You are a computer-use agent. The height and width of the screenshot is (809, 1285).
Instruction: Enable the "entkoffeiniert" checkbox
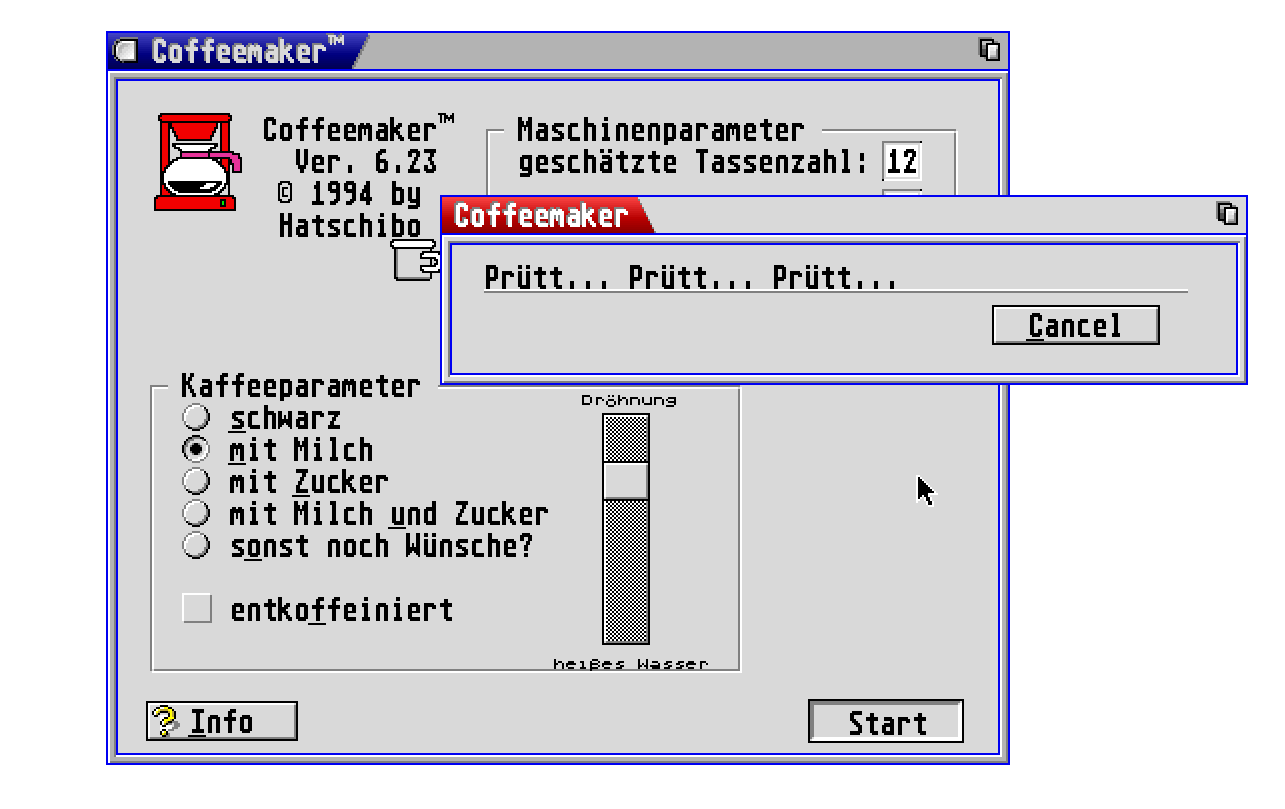tap(197, 608)
